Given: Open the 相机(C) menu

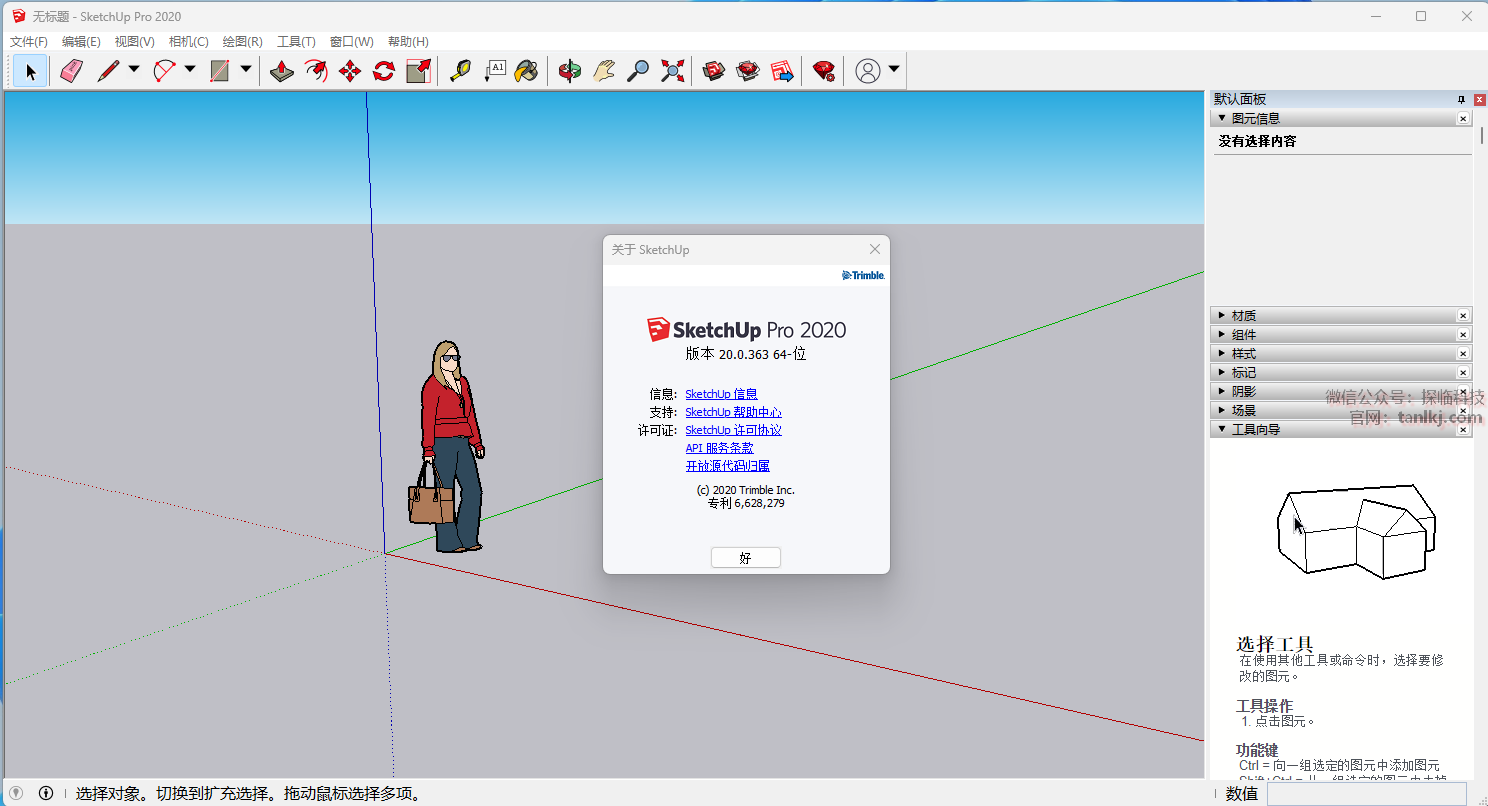Looking at the screenshot, I should pos(188,42).
